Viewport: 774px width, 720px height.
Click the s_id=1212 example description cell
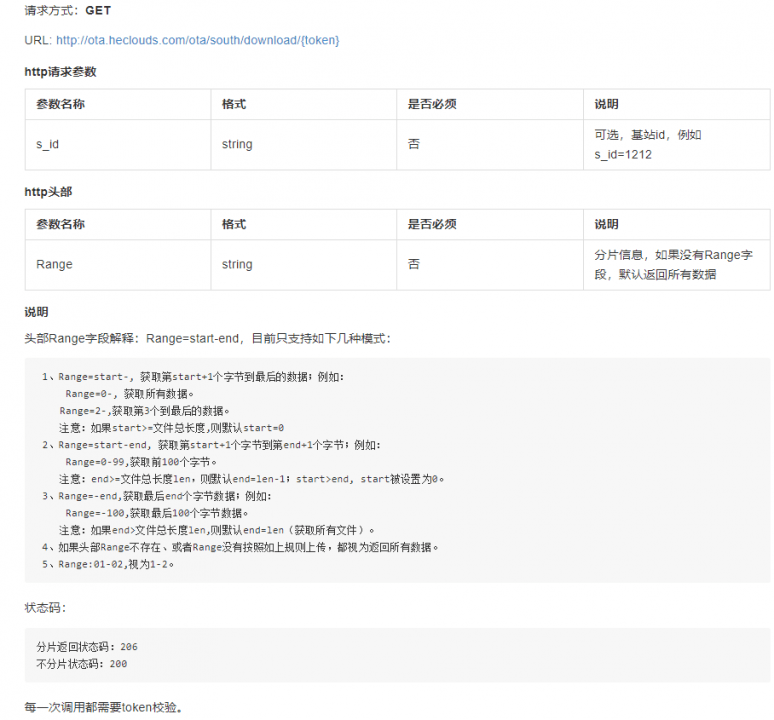pyautogui.click(x=676, y=145)
